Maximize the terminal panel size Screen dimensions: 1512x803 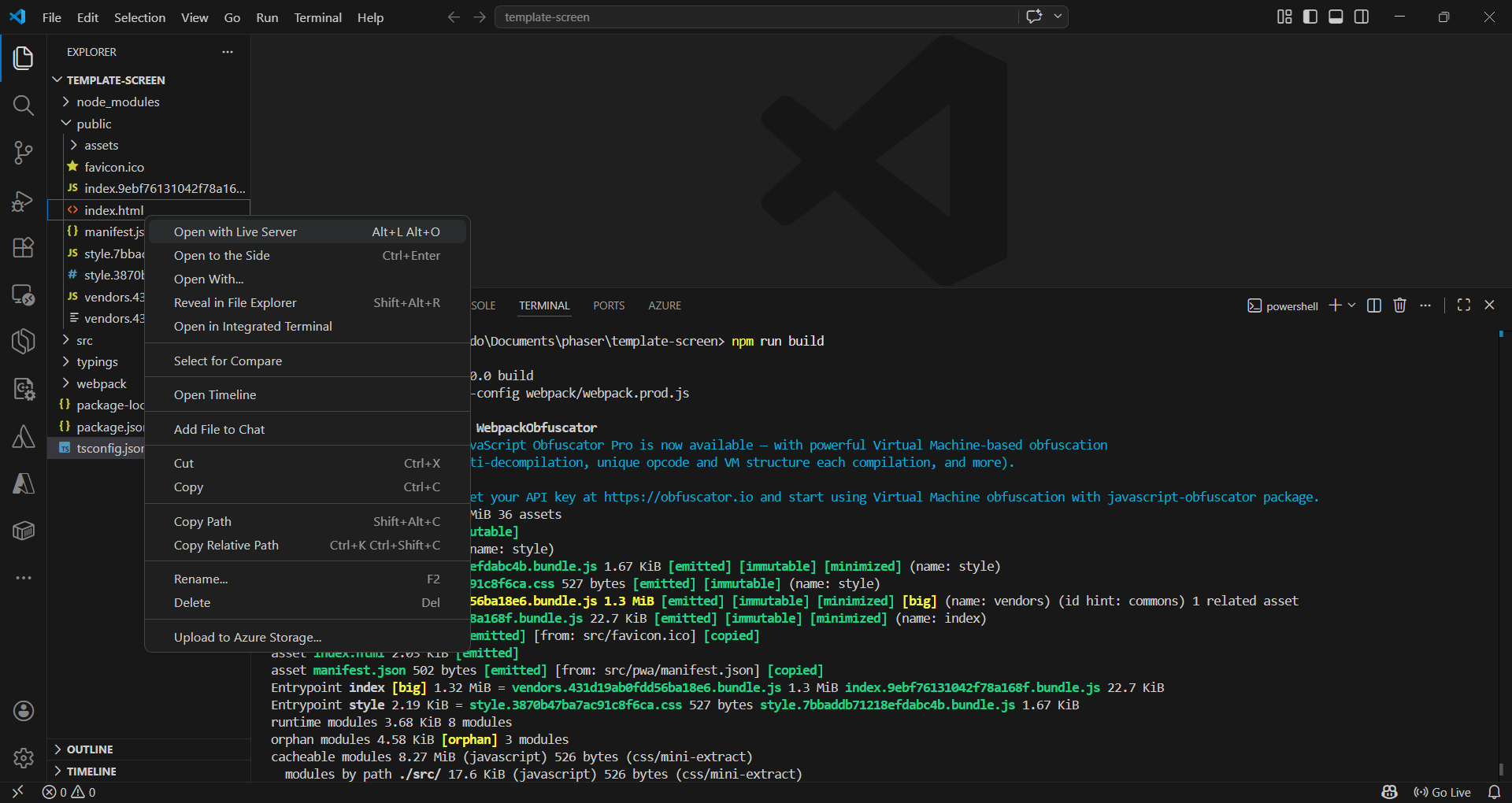(x=1464, y=305)
